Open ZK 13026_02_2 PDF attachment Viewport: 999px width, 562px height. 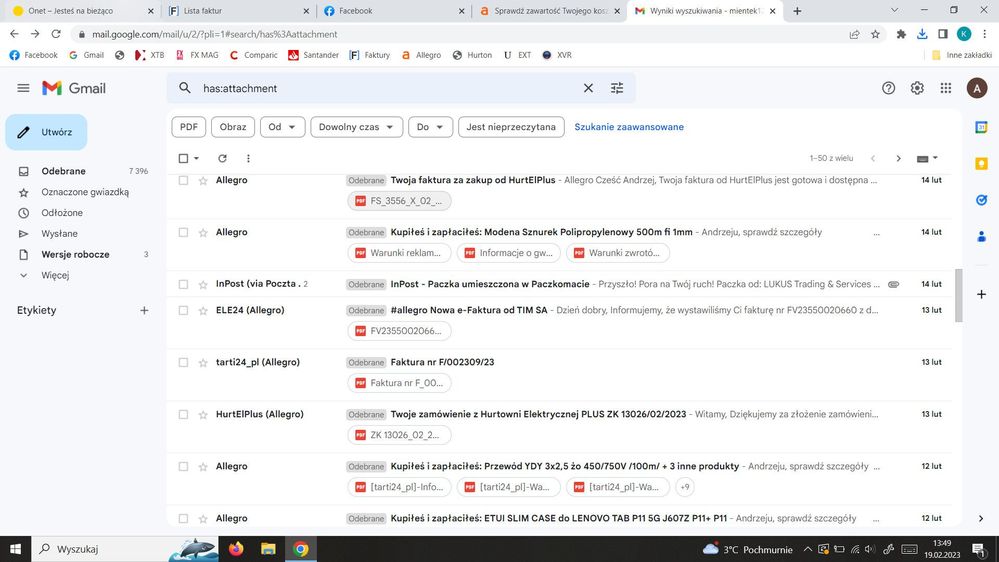coord(399,435)
